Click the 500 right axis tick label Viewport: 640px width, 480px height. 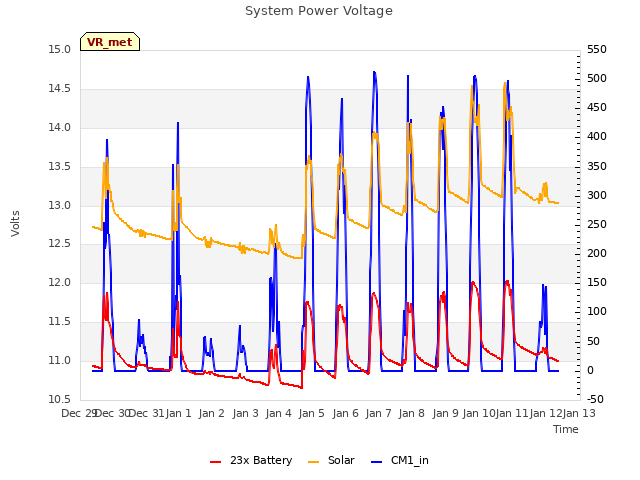click(597, 78)
